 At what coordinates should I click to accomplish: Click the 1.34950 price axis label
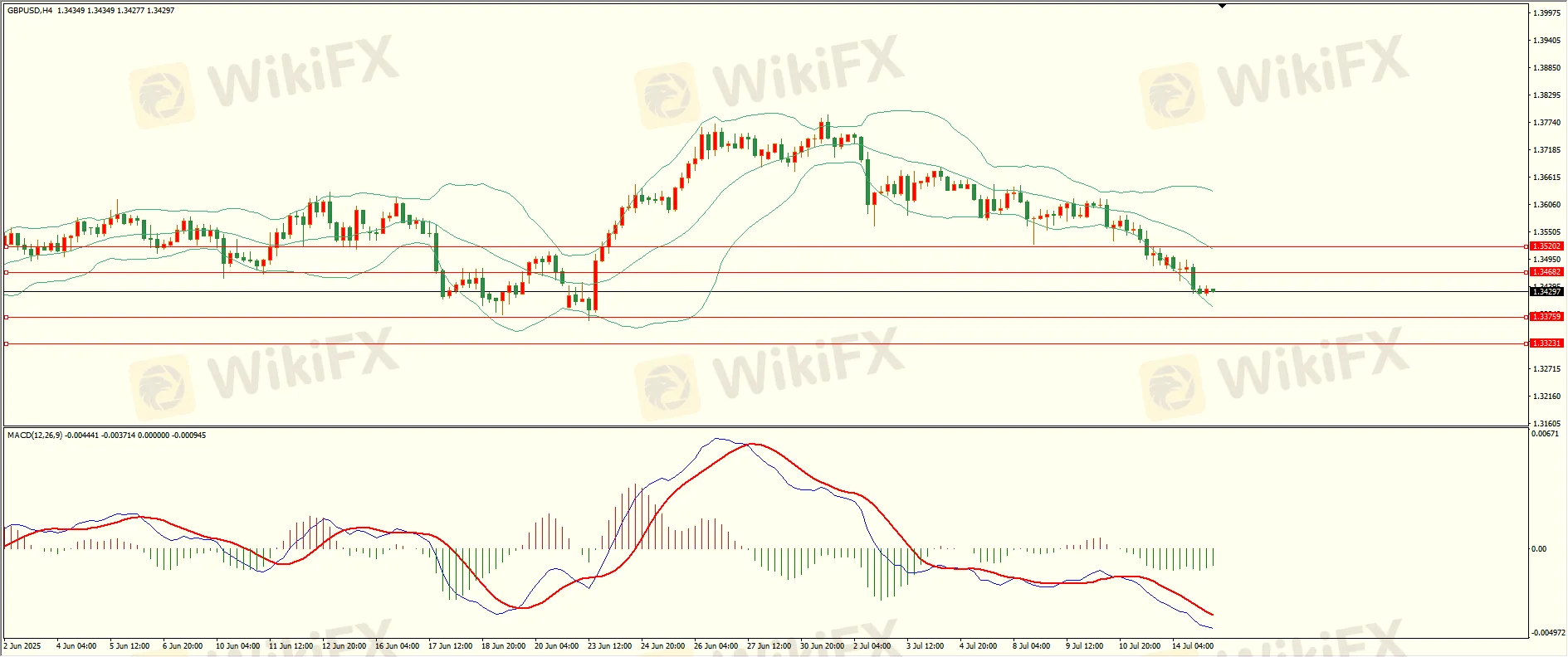click(x=1546, y=260)
